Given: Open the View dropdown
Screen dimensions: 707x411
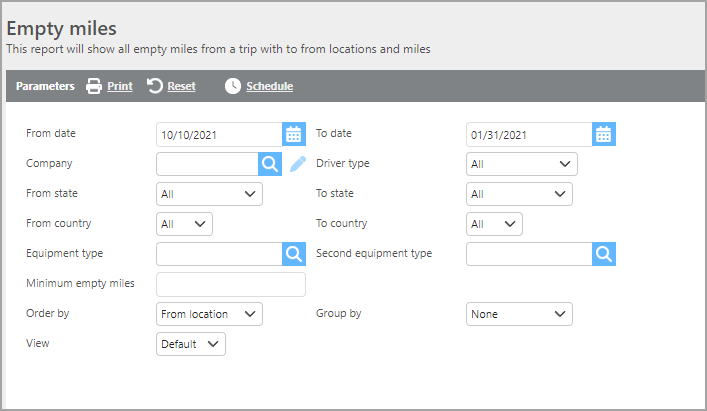Looking at the screenshot, I should click(x=191, y=344).
